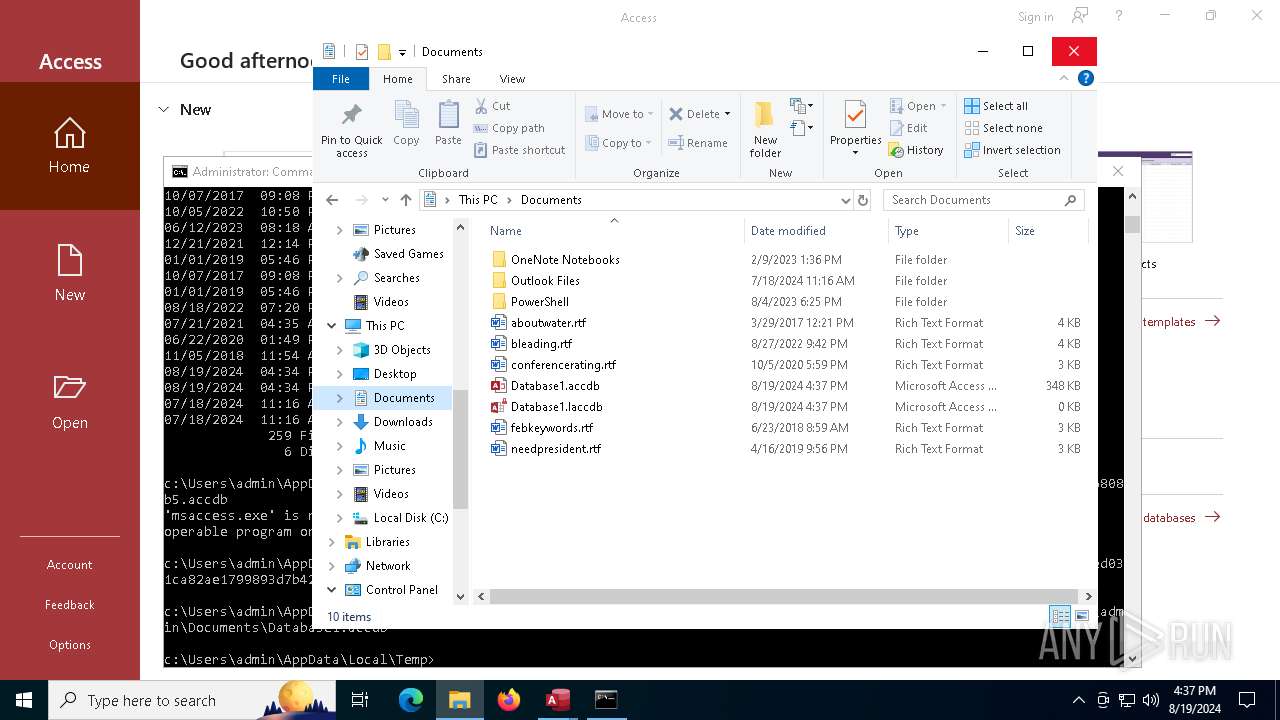Click Account in Access sidebar

70,565
